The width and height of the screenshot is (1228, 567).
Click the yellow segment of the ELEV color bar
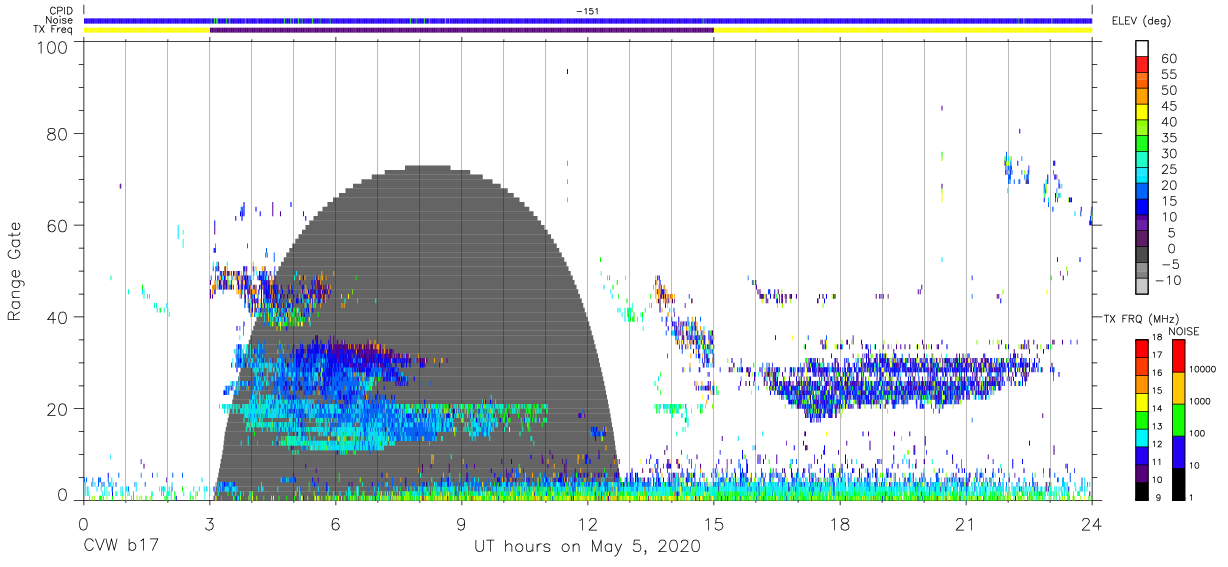click(1141, 113)
